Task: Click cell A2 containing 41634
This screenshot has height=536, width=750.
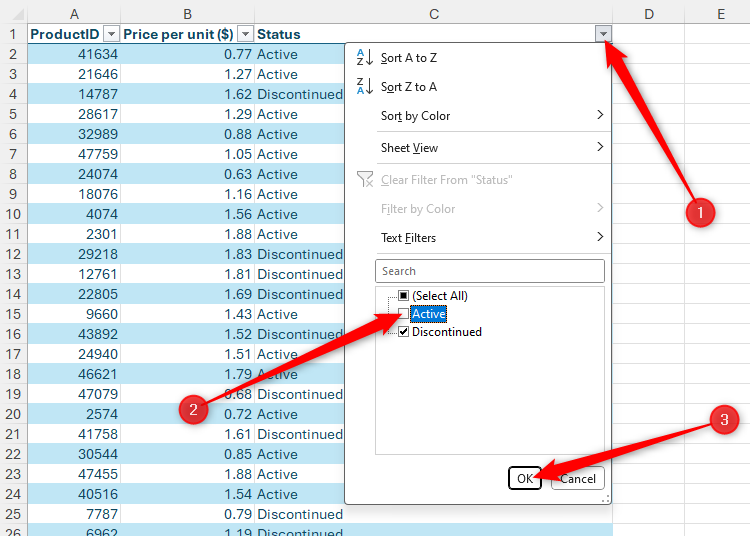Action: coord(75,54)
